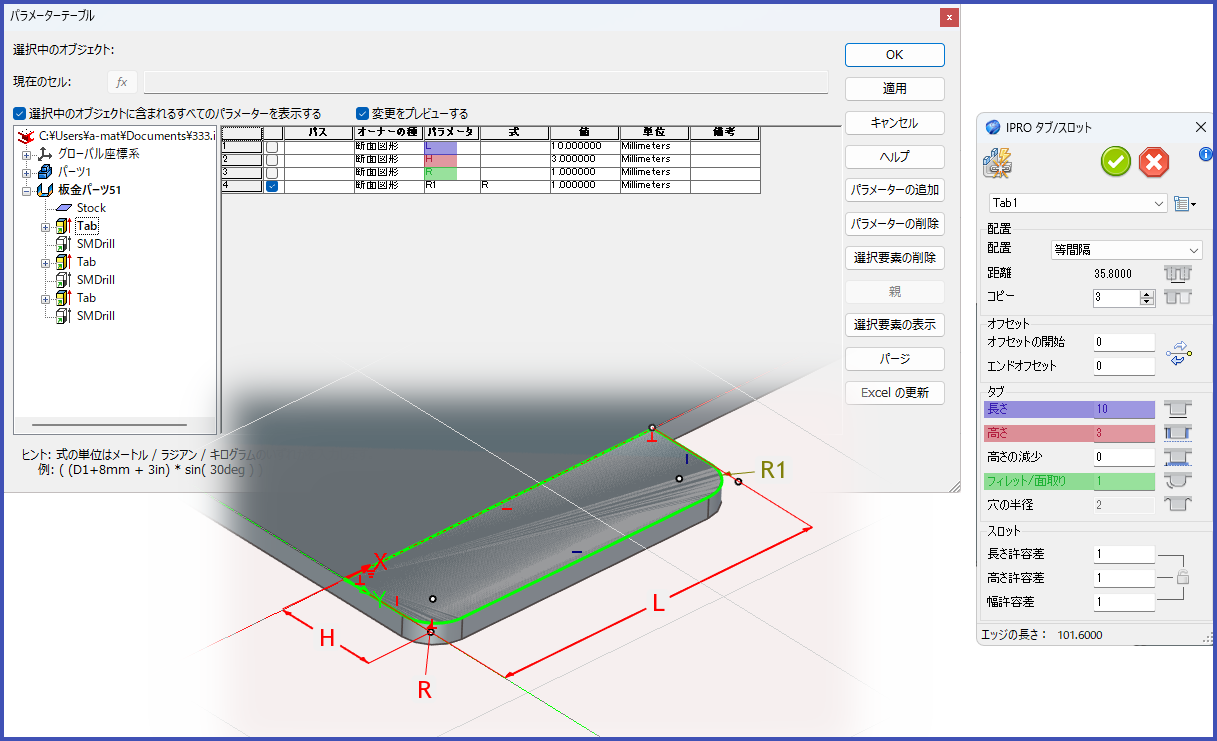Click the グローバル座標系 coordinate system icon

[44, 154]
